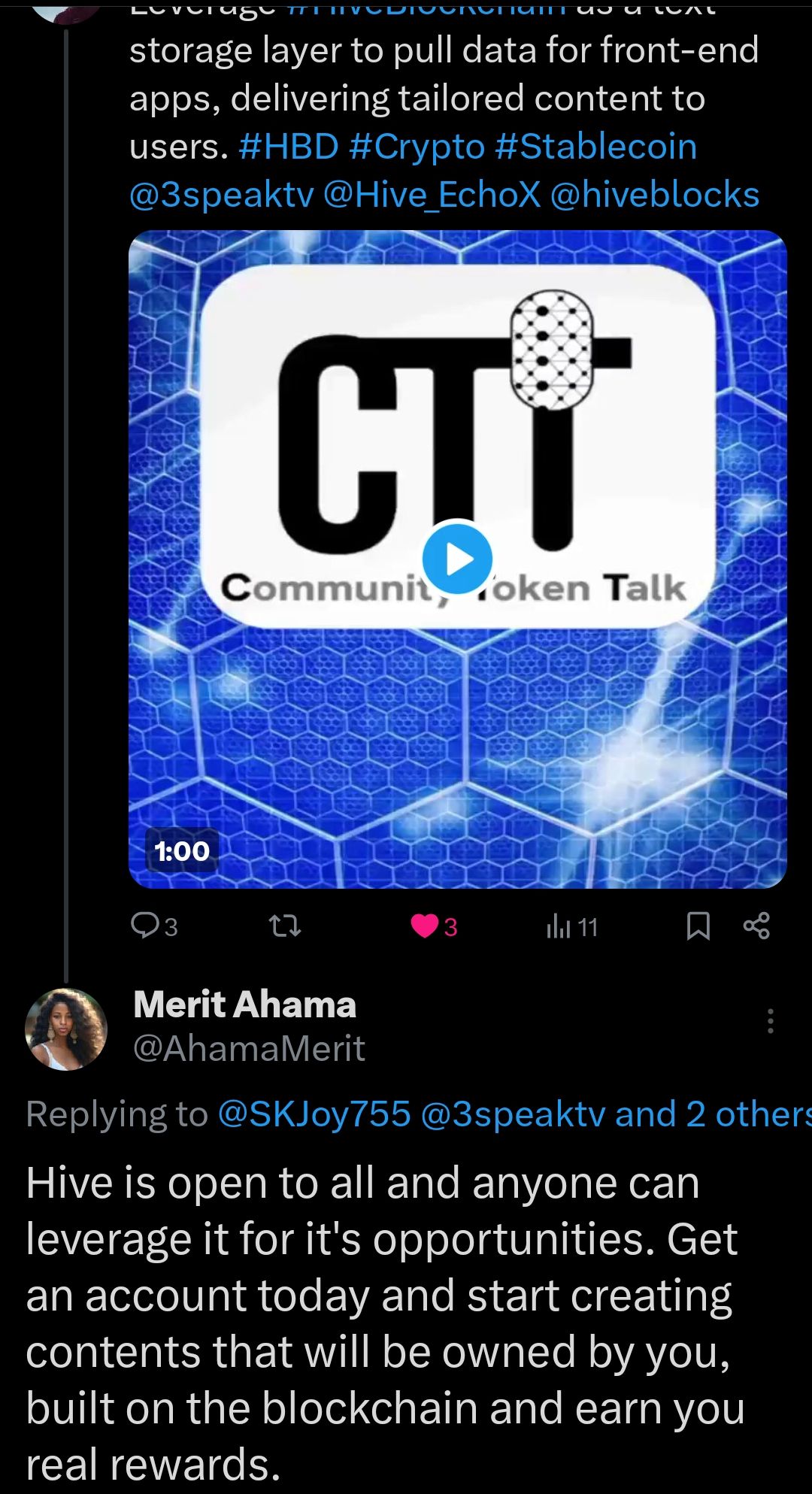Image resolution: width=812 pixels, height=1494 pixels.
Task: Tap Merit Ahama display name
Action: click(244, 1005)
